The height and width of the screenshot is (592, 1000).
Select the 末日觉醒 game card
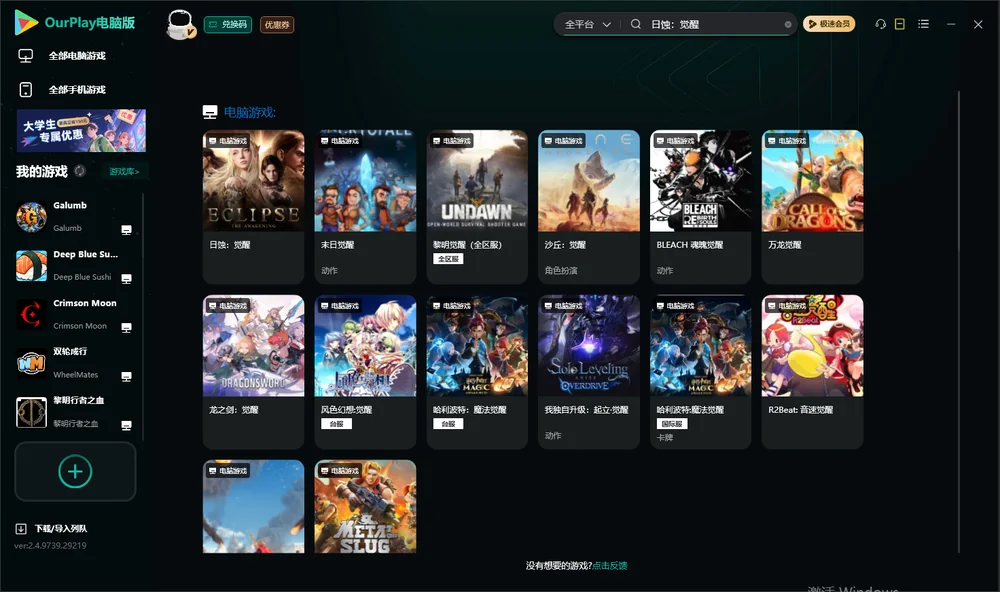[365, 207]
